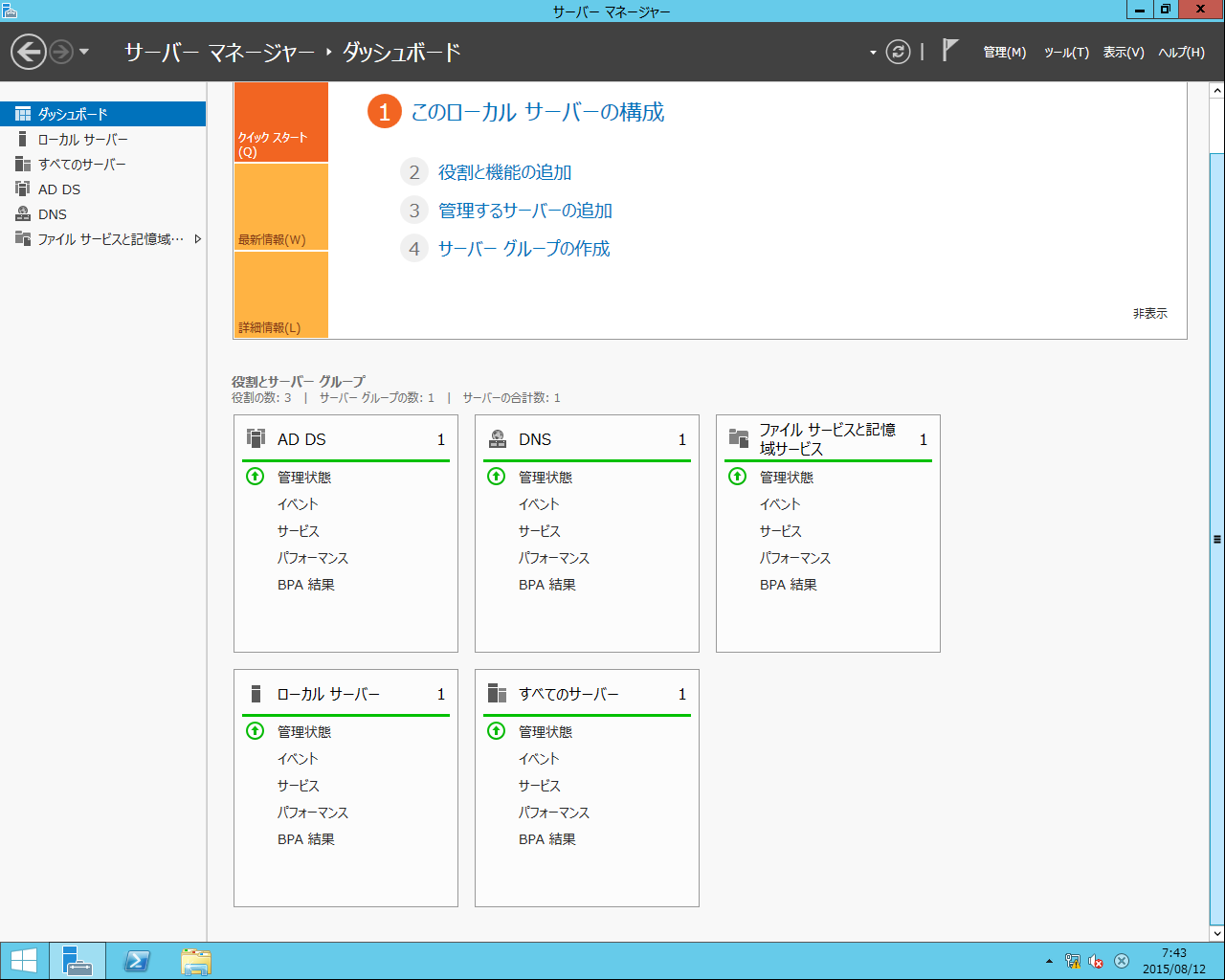Image resolution: width=1225 pixels, height=980 pixels.
Task: Open the 管理(M) menu
Action: point(1004,53)
